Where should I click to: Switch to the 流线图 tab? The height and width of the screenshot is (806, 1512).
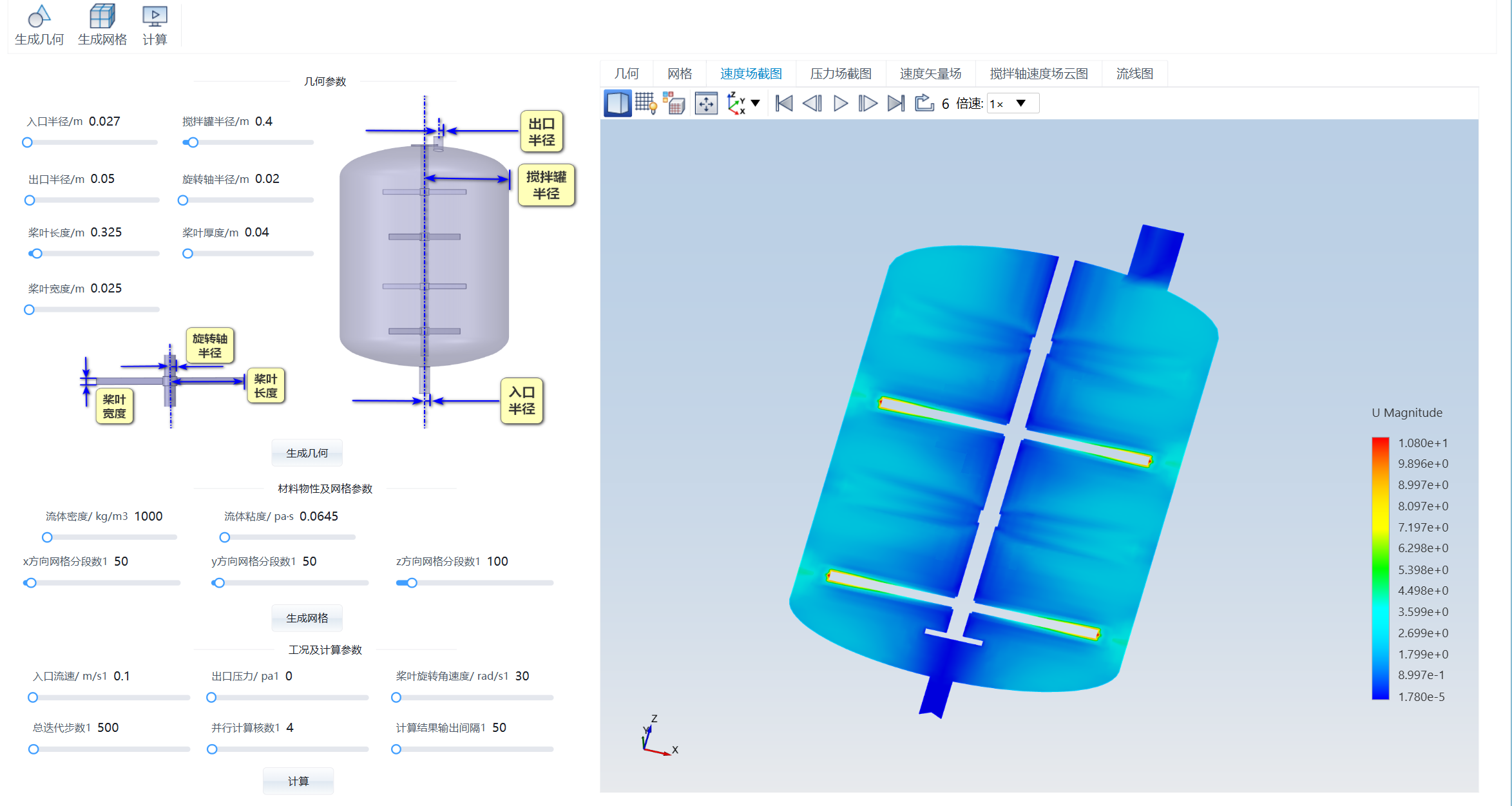click(1134, 73)
